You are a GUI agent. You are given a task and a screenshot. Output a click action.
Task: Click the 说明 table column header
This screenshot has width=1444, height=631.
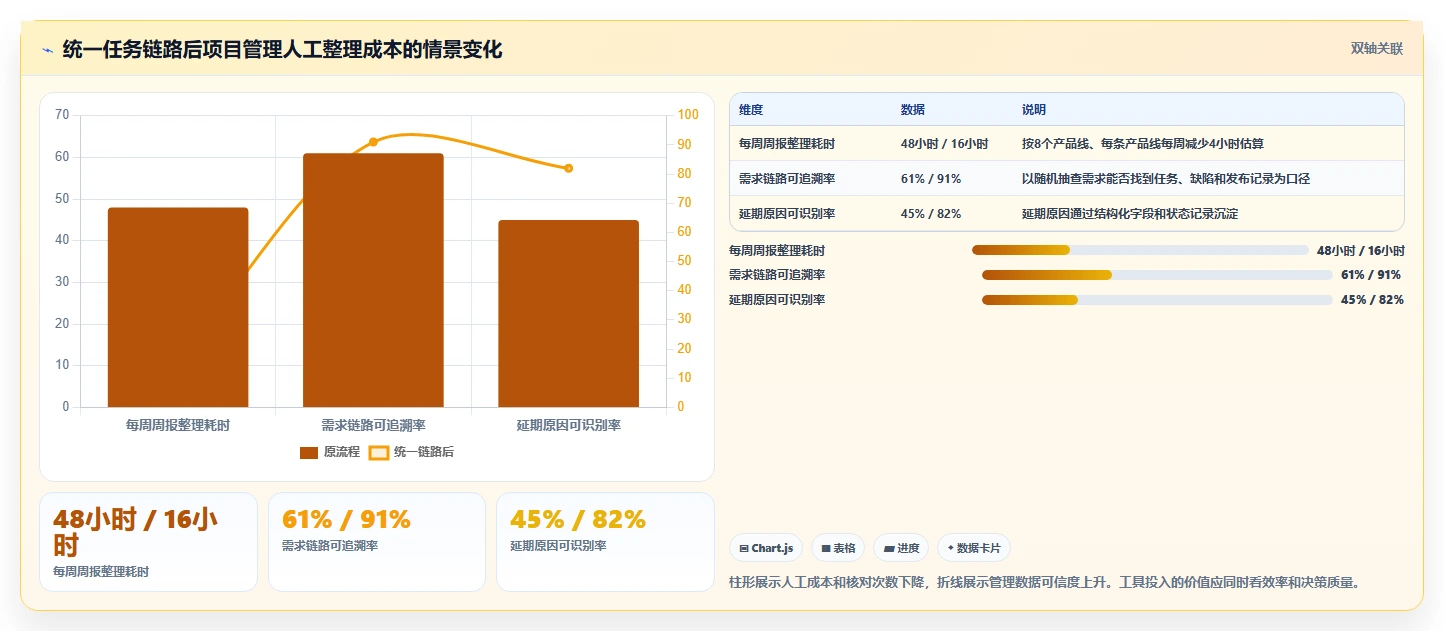coord(1034,110)
